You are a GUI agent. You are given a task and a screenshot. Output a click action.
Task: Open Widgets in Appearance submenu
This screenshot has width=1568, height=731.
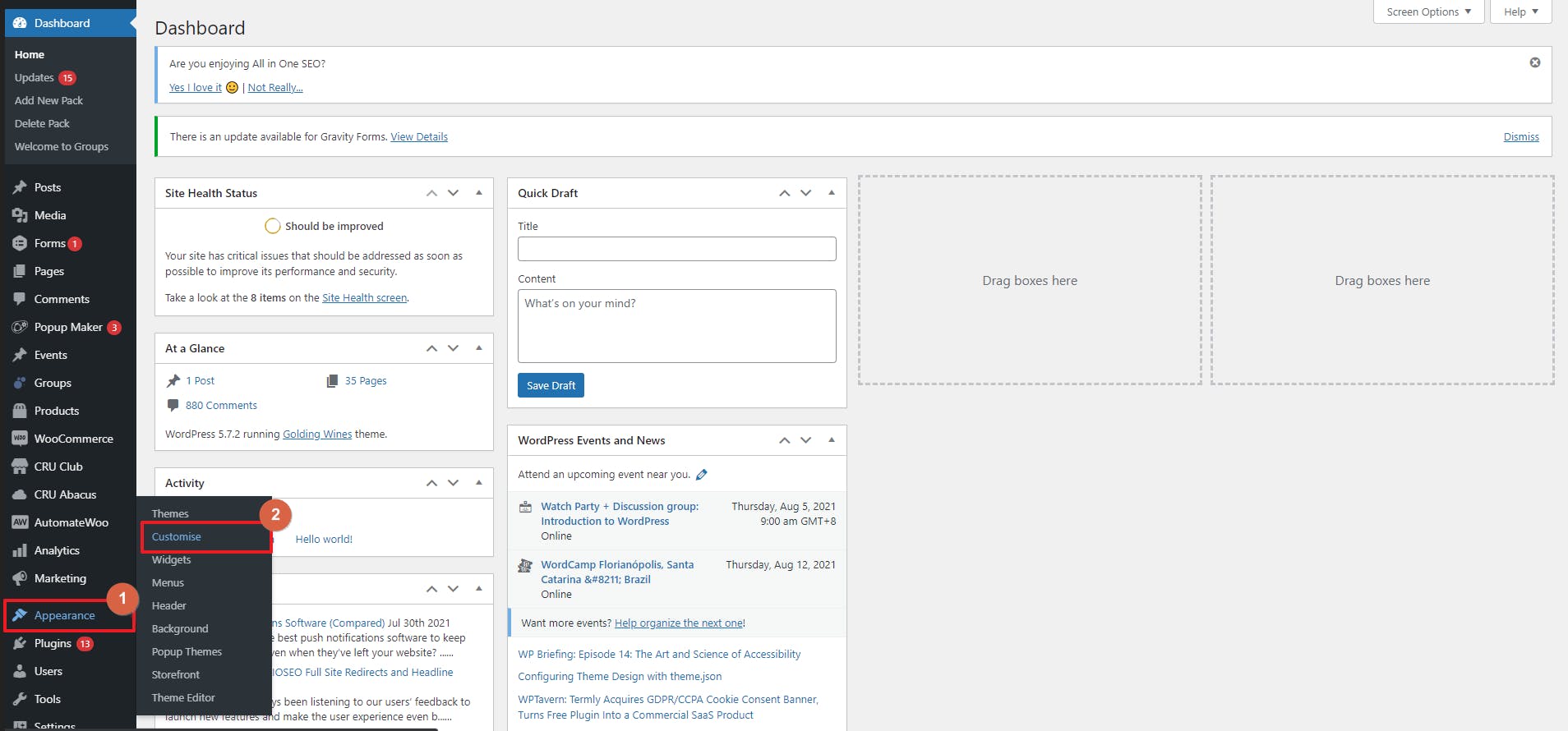coord(171,559)
